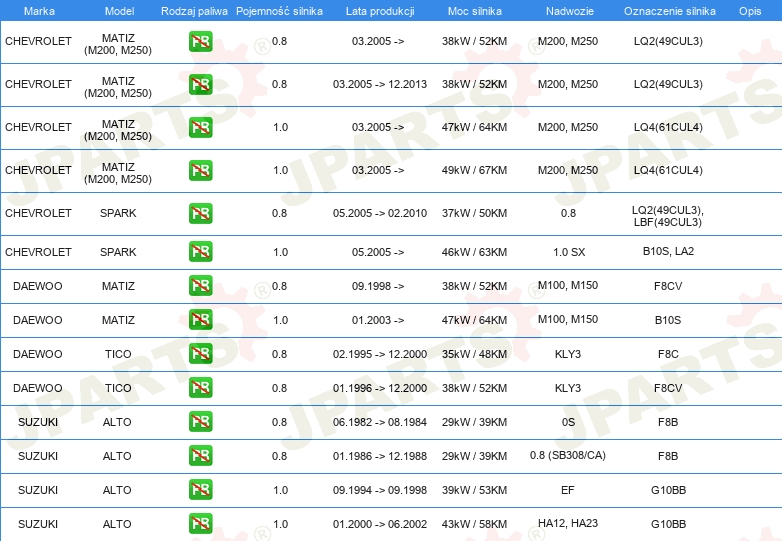The height and width of the screenshot is (541, 782).
Task: Click the Rodzaj paliwa column header
Action: pos(194,11)
